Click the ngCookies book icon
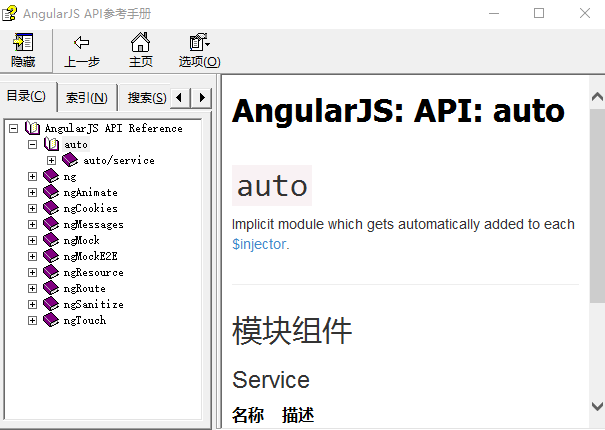This screenshot has height=430, width=605. click(x=51, y=208)
